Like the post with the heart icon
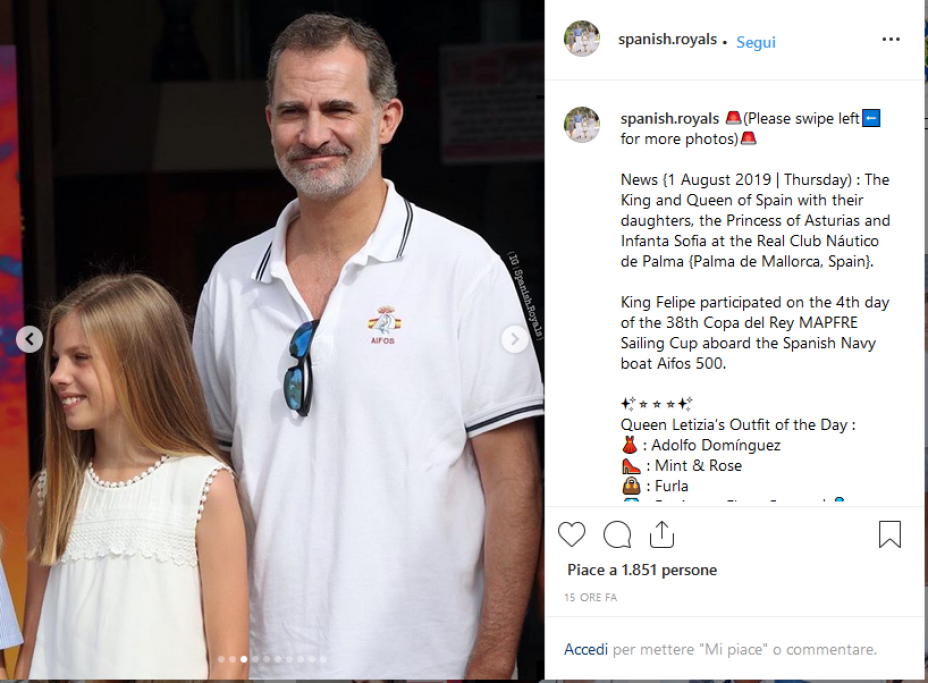The width and height of the screenshot is (928, 683). pos(571,534)
